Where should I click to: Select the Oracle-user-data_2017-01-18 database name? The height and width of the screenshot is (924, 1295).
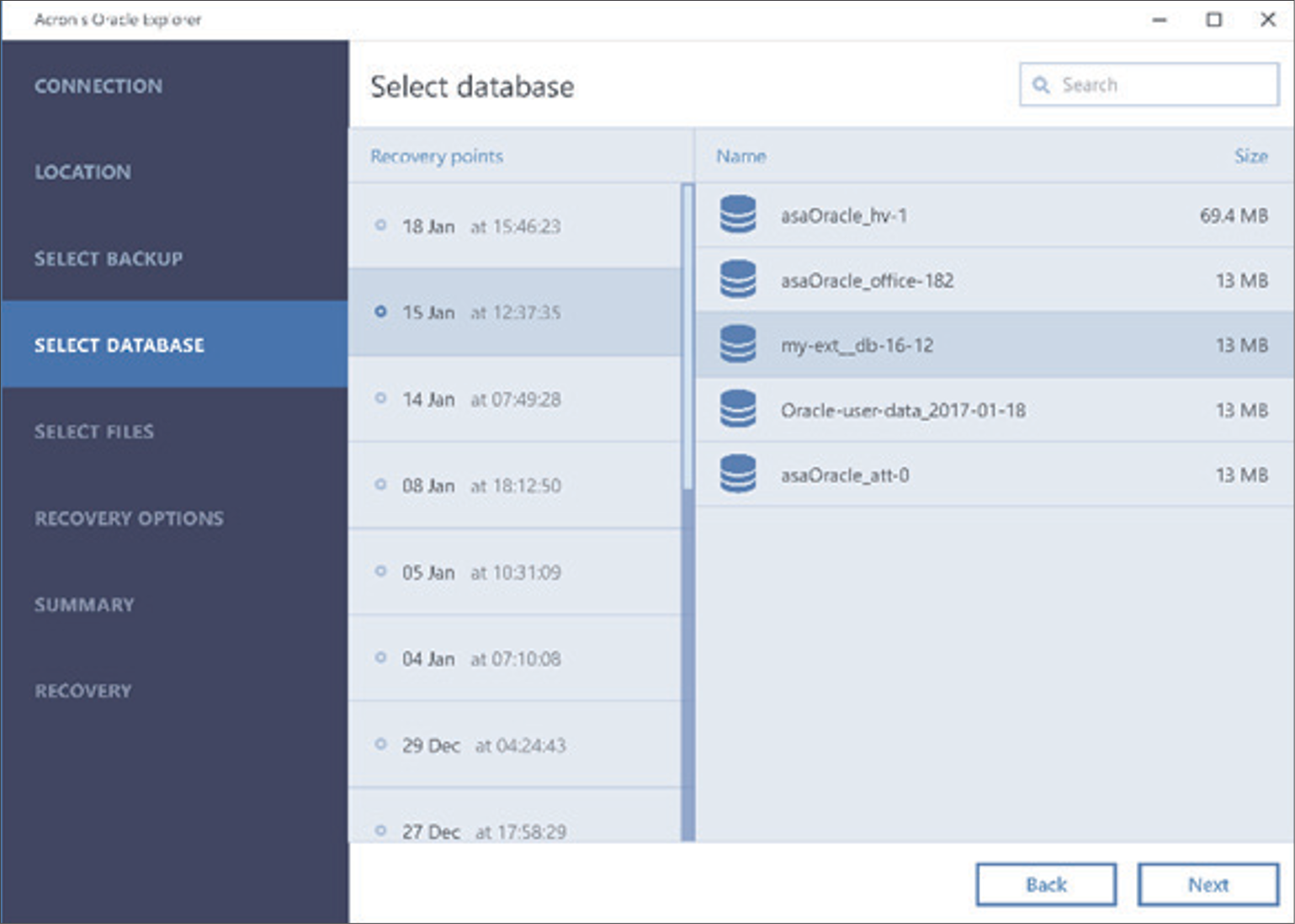point(903,410)
